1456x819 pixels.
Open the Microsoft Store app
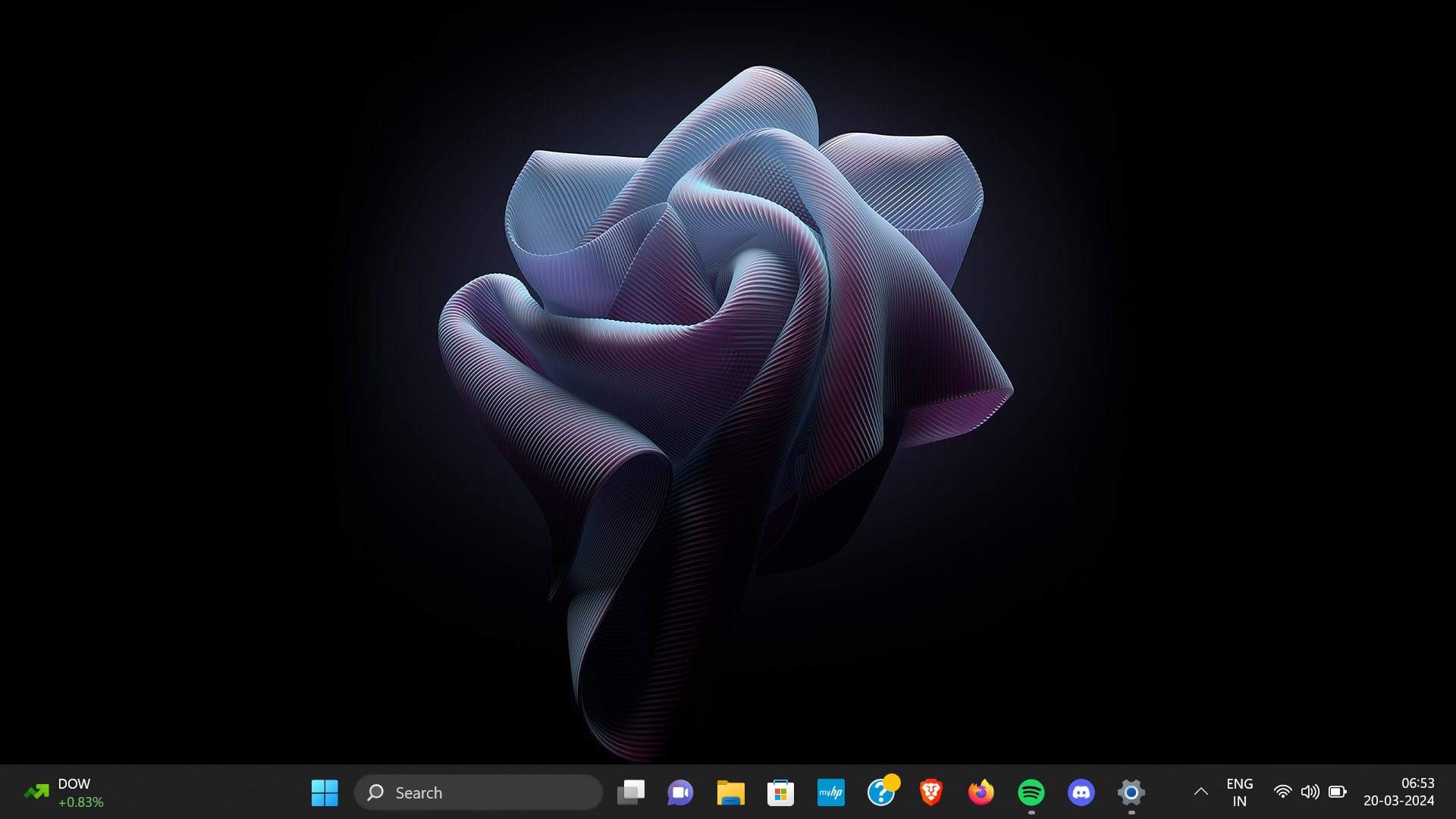click(x=780, y=792)
